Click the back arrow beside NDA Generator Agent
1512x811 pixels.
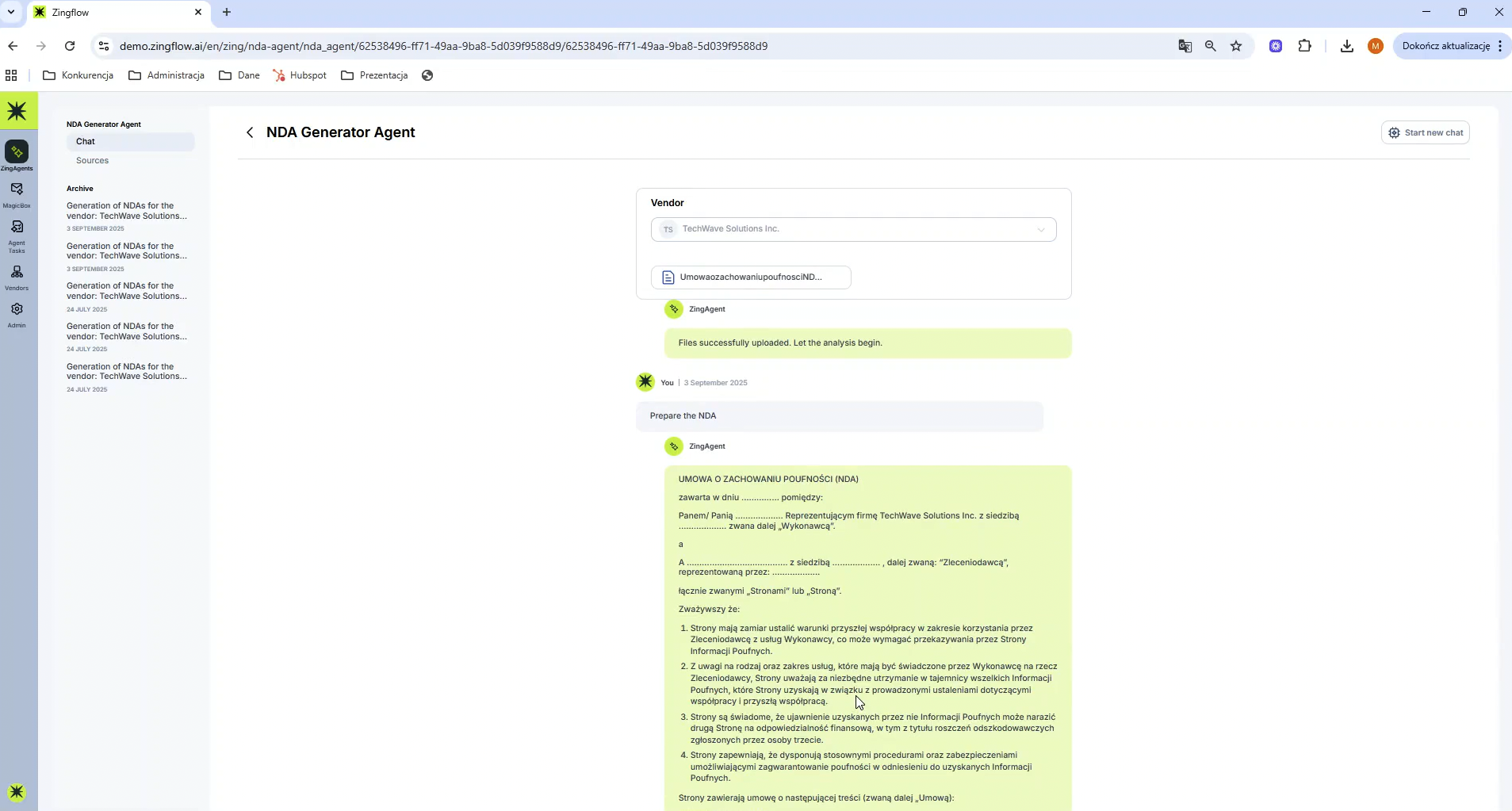point(250,132)
